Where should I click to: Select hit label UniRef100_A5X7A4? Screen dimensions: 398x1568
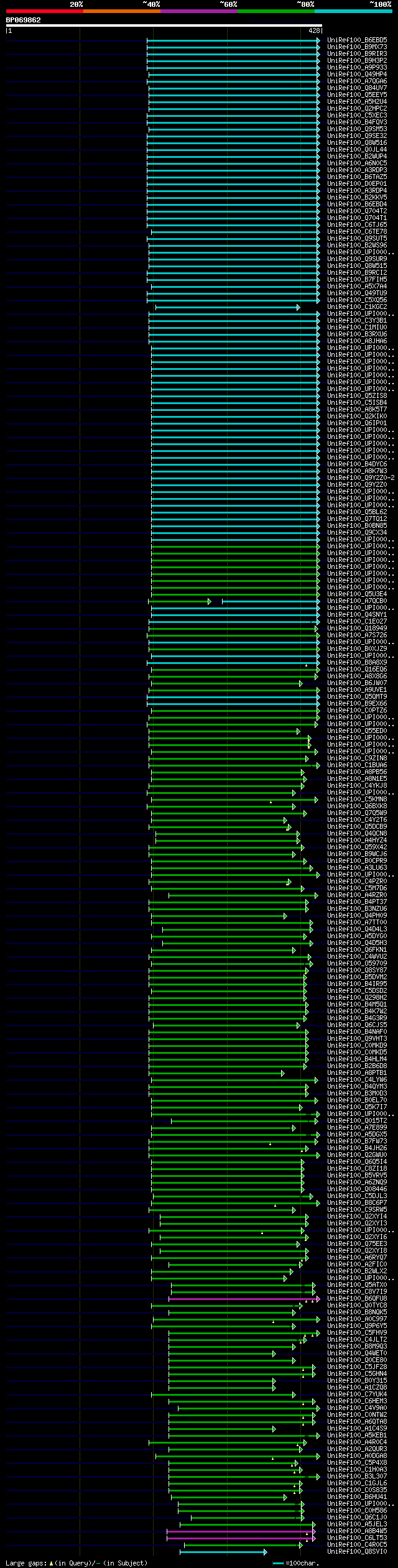(357, 287)
